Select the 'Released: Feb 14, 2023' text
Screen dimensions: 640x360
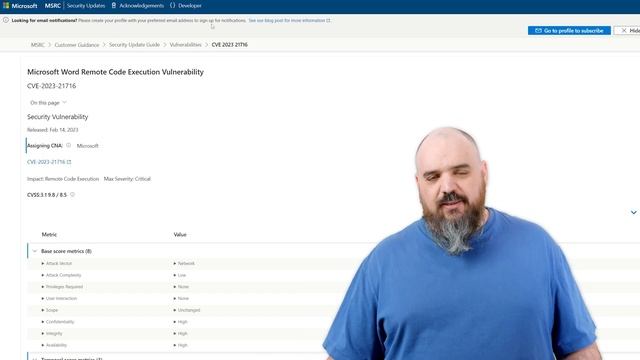pos(53,130)
